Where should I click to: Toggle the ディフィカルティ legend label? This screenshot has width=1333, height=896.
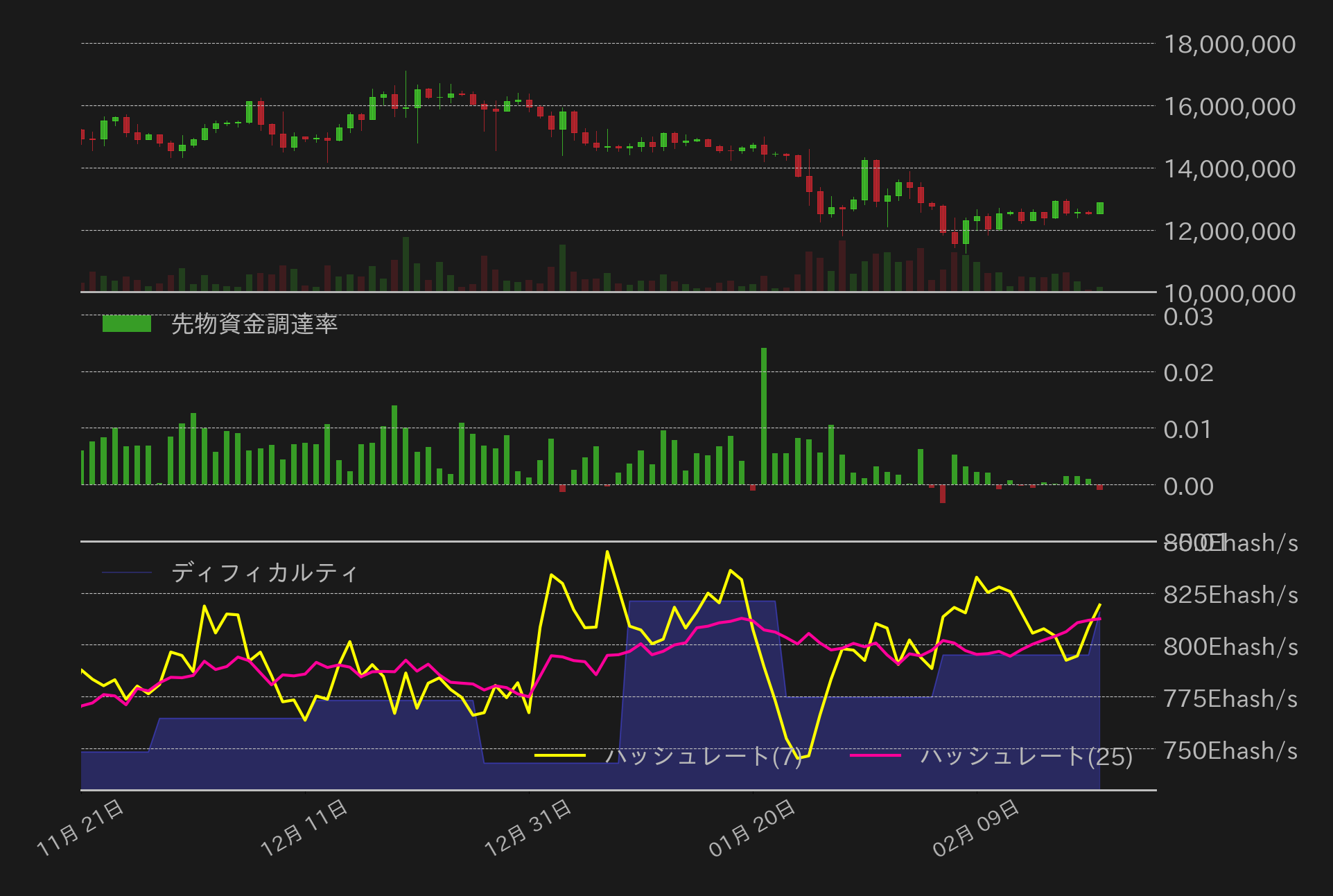[263, 573]
